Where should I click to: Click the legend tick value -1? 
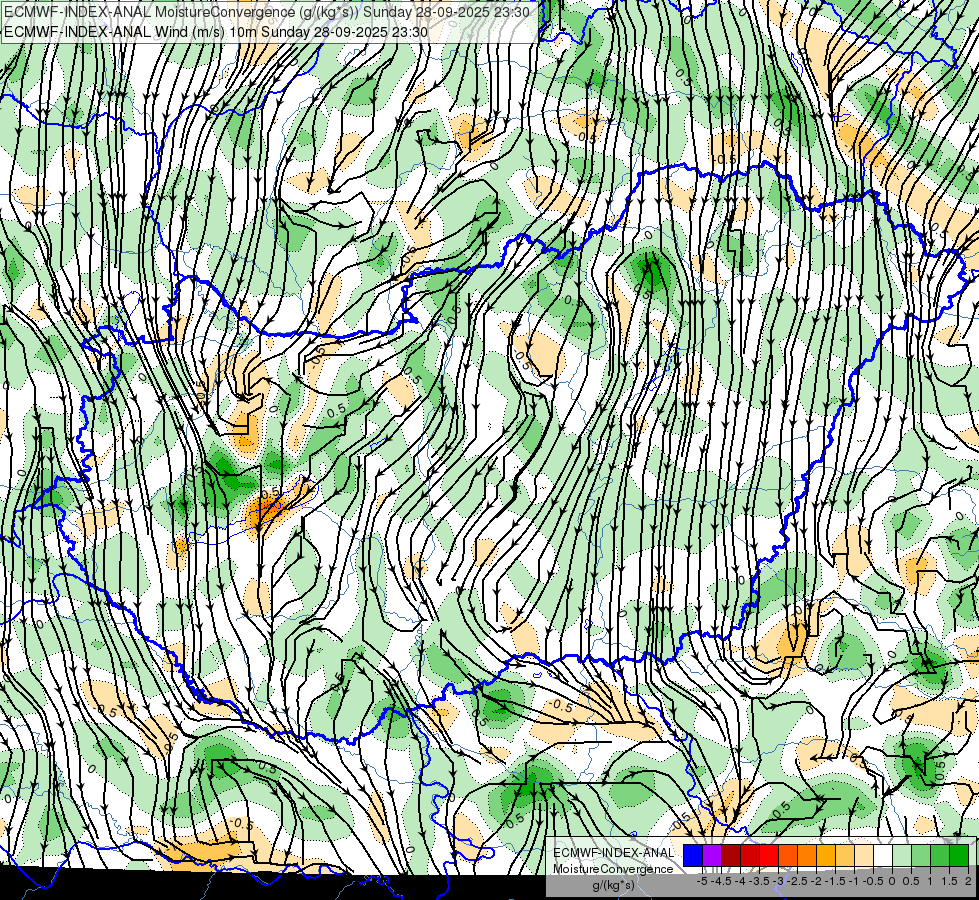coord(854,881)
